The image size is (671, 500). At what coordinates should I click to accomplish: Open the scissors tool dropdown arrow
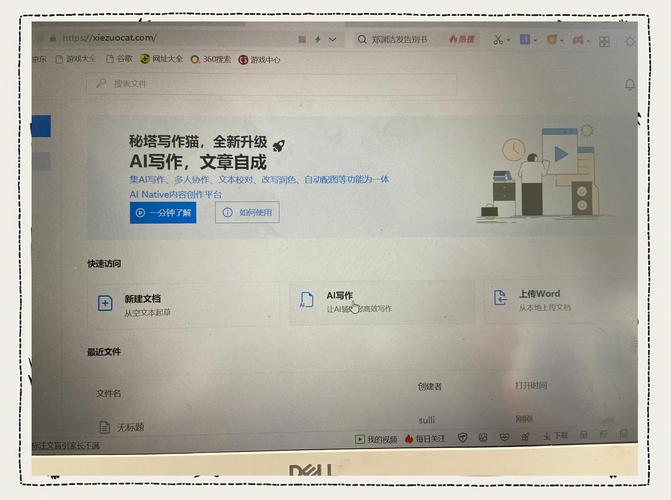click(508, 40)
